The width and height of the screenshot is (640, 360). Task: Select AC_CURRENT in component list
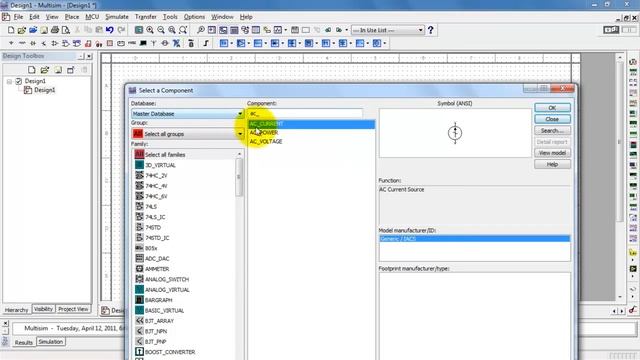pos(311,124)
